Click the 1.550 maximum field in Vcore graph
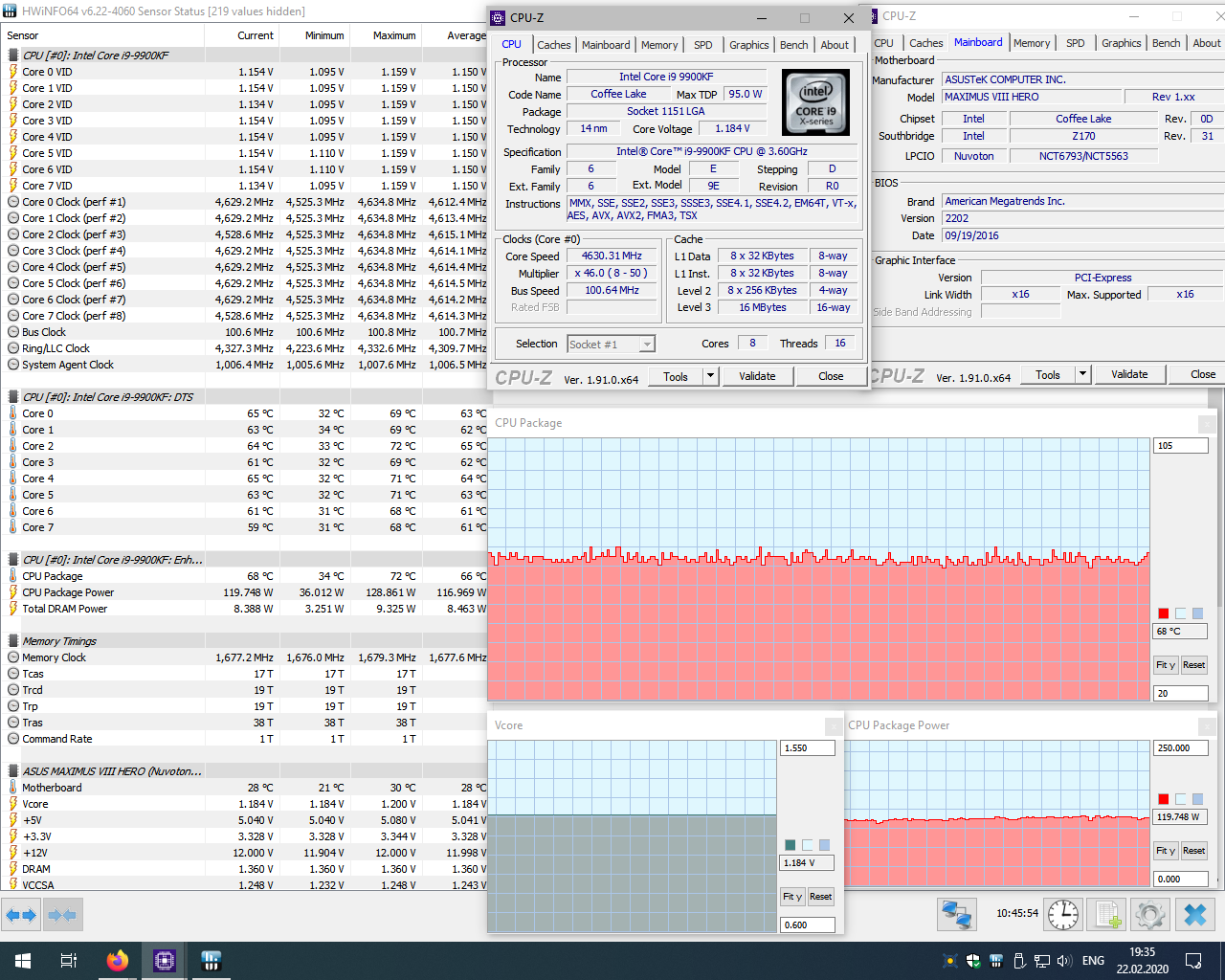 (808, 748)
